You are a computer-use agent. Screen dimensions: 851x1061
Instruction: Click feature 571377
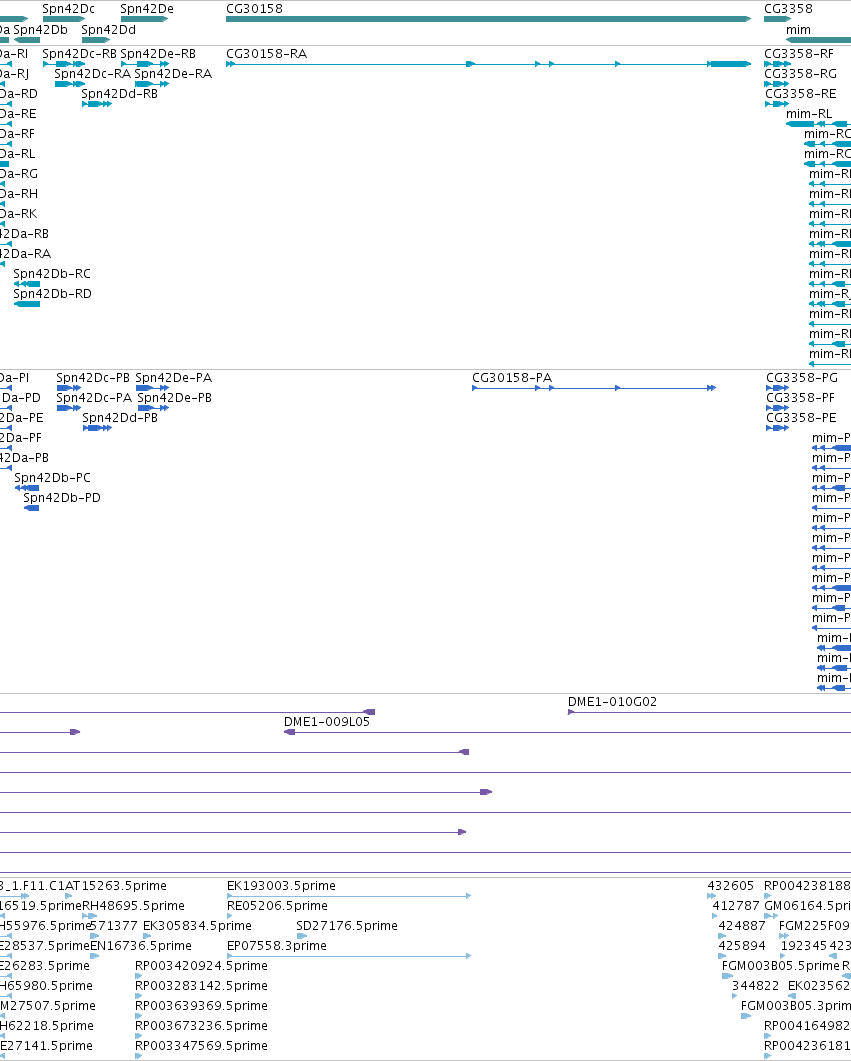pos(114,926)
